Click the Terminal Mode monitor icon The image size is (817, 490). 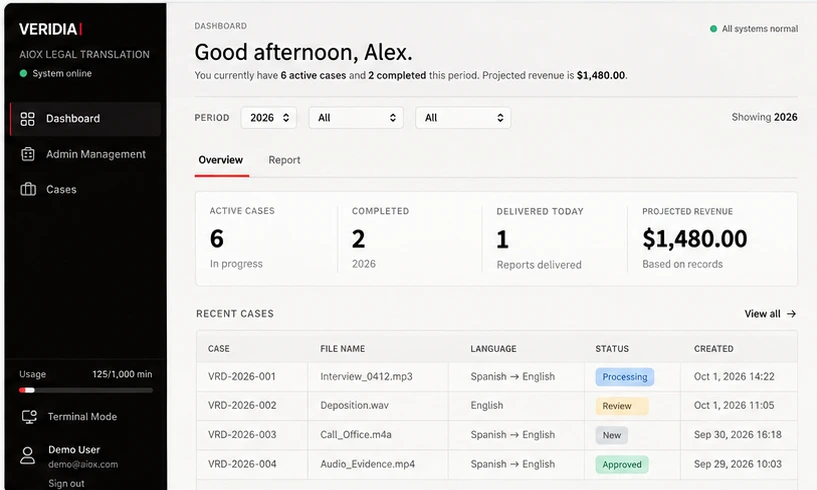click(x=29, y=416)
